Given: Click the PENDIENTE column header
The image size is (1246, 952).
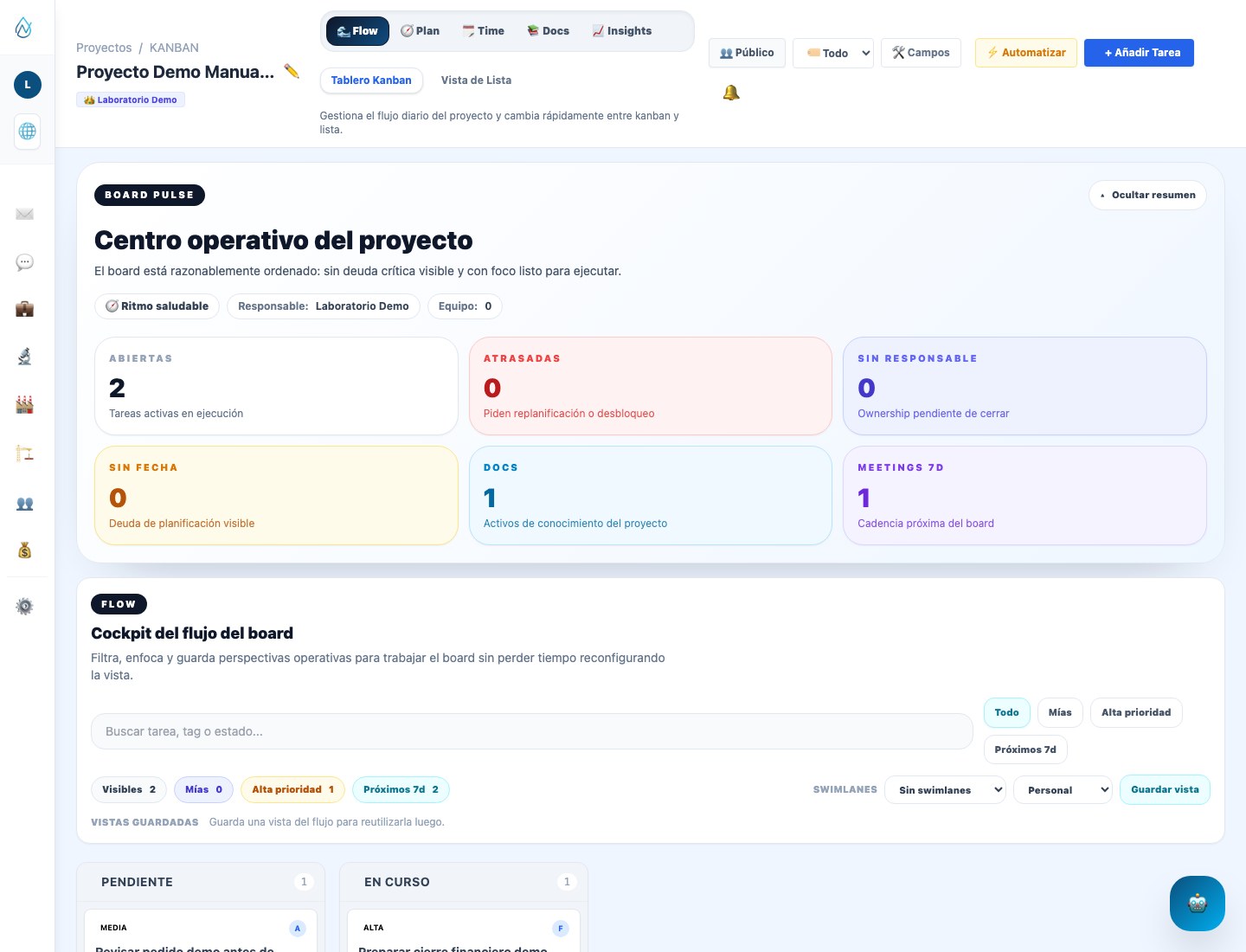Looking at the screenshot, I should (x=201, y=882).
